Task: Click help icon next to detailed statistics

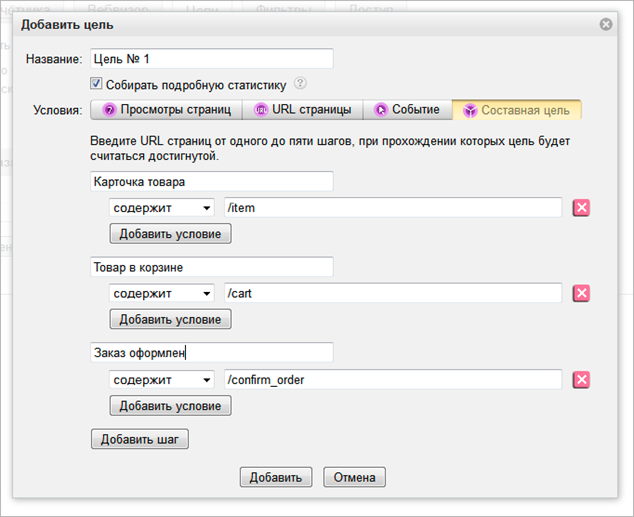Action: tap(300, 84)
